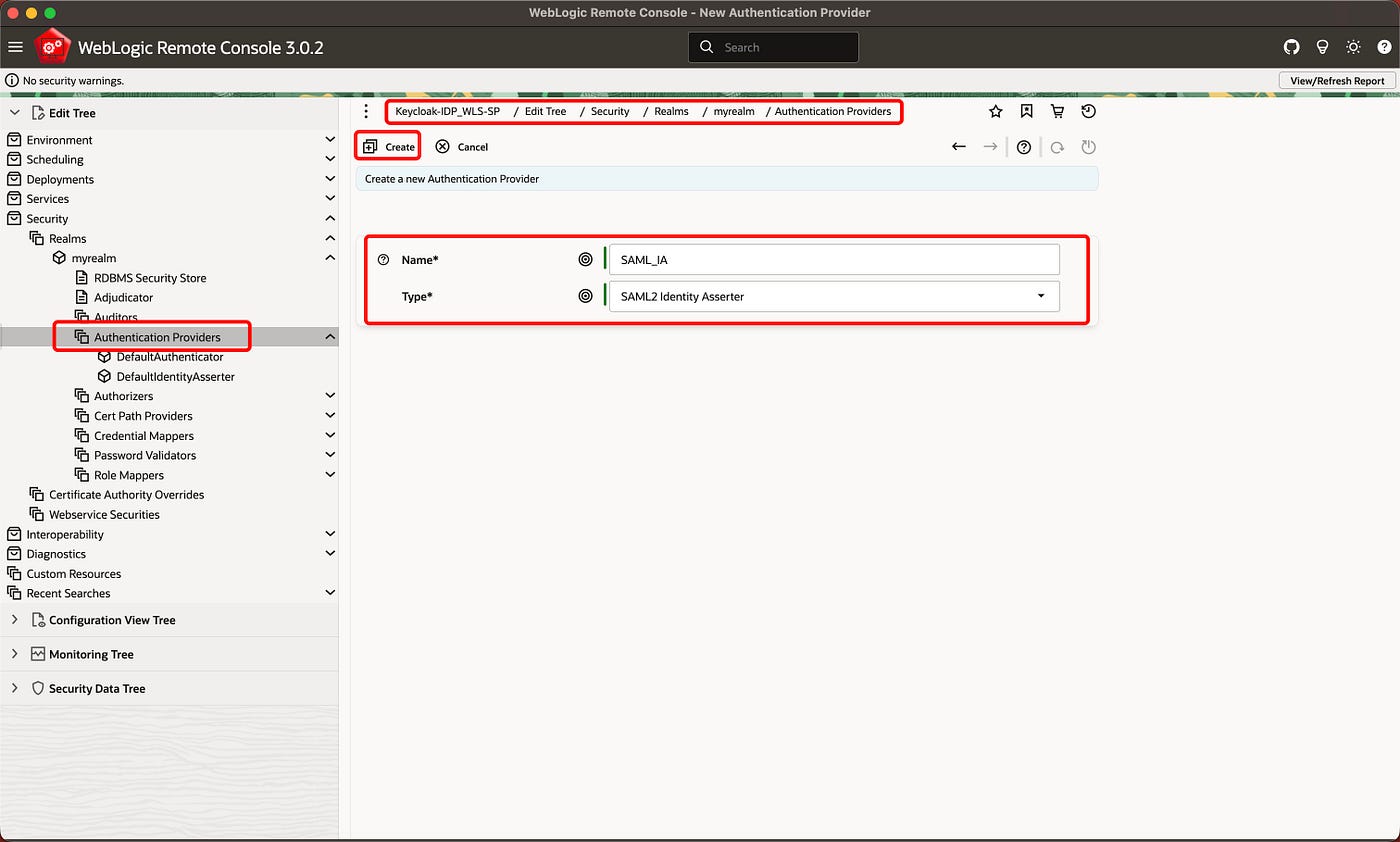Viewport: 1400px width, 842px height.
Task: Collapse the Realms node chevron
Action: [x=330, y=238]
